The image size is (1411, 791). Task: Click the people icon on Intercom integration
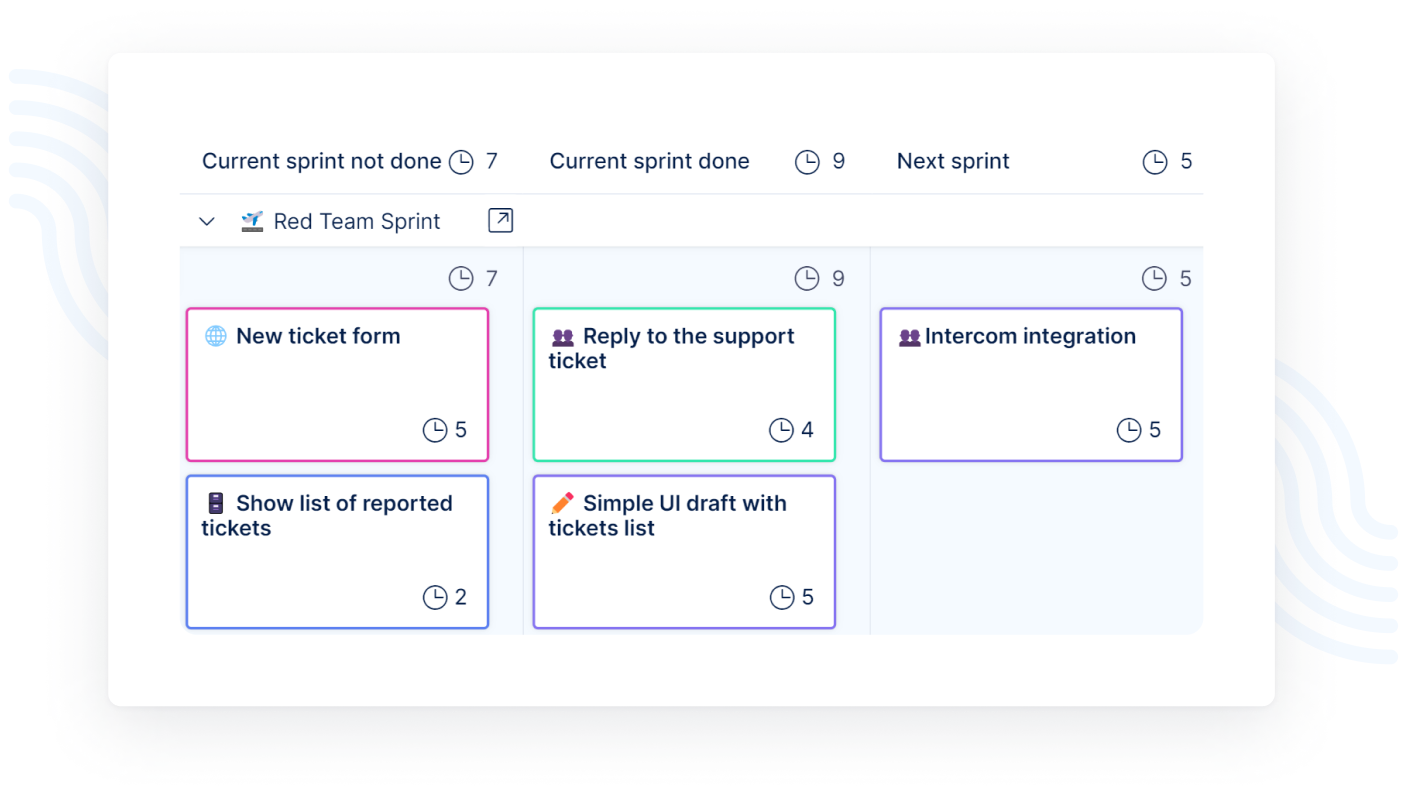[x=909, y=337]
